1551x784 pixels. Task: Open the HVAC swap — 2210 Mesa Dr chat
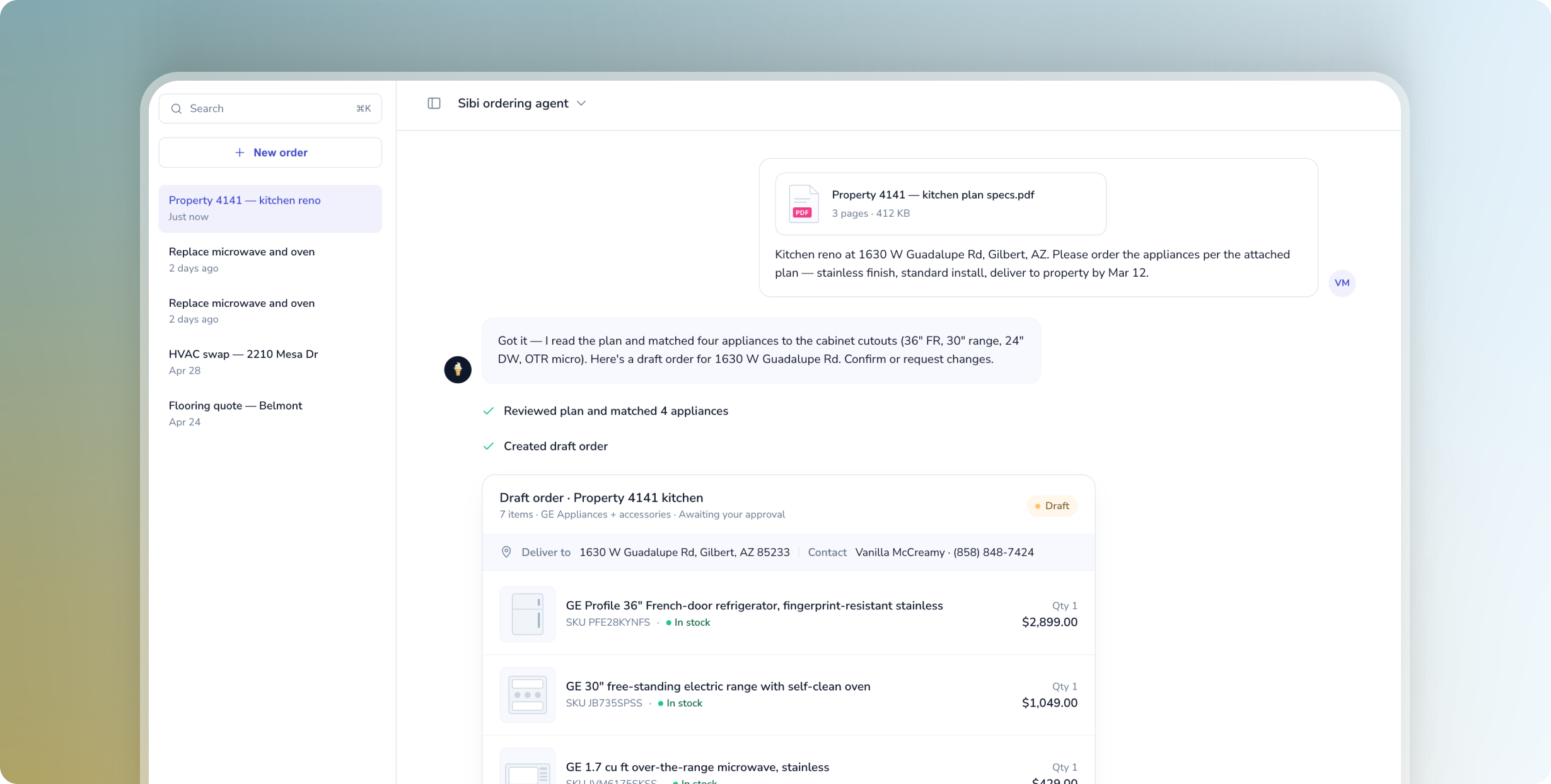point(270,362)
